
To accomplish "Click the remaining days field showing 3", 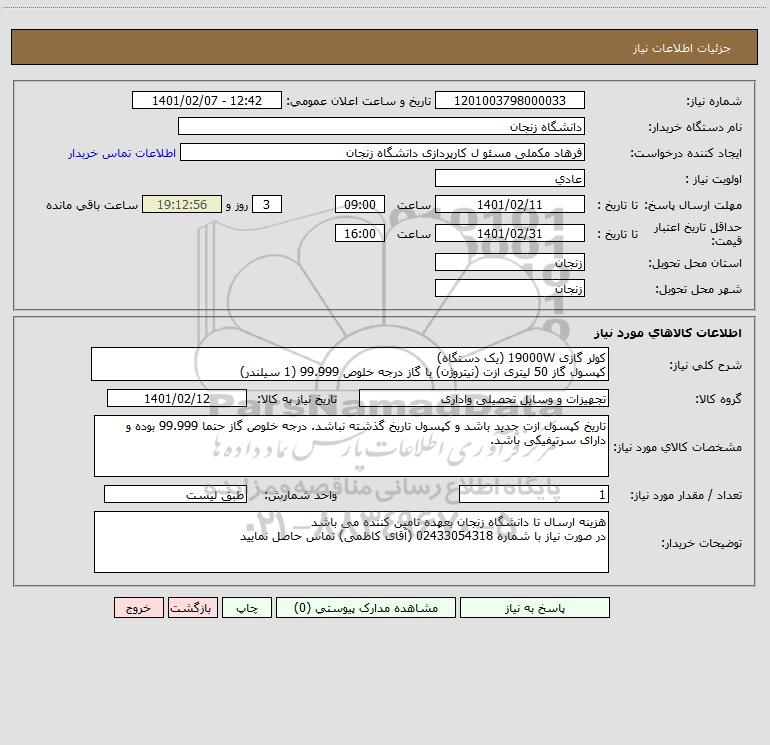I will [267, 204].
